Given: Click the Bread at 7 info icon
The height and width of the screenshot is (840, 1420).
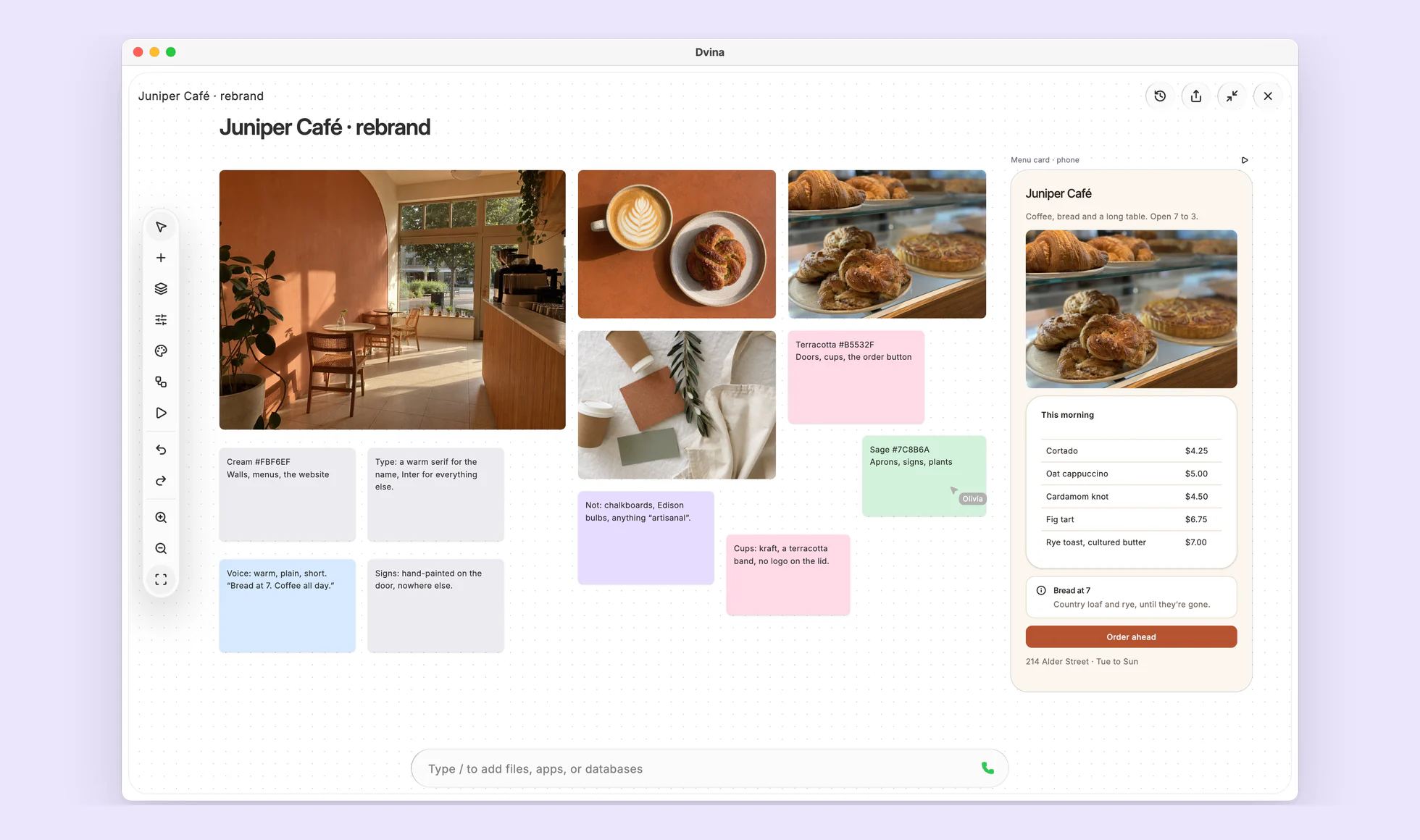Looking at the screenshot, I should tap(1041, 590).
